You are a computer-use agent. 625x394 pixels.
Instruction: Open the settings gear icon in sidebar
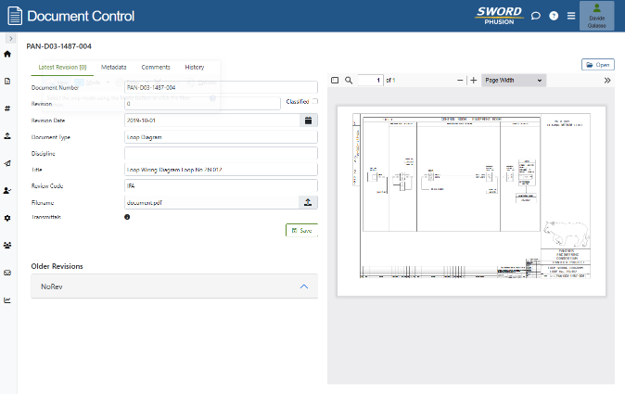tap(7, 218)
